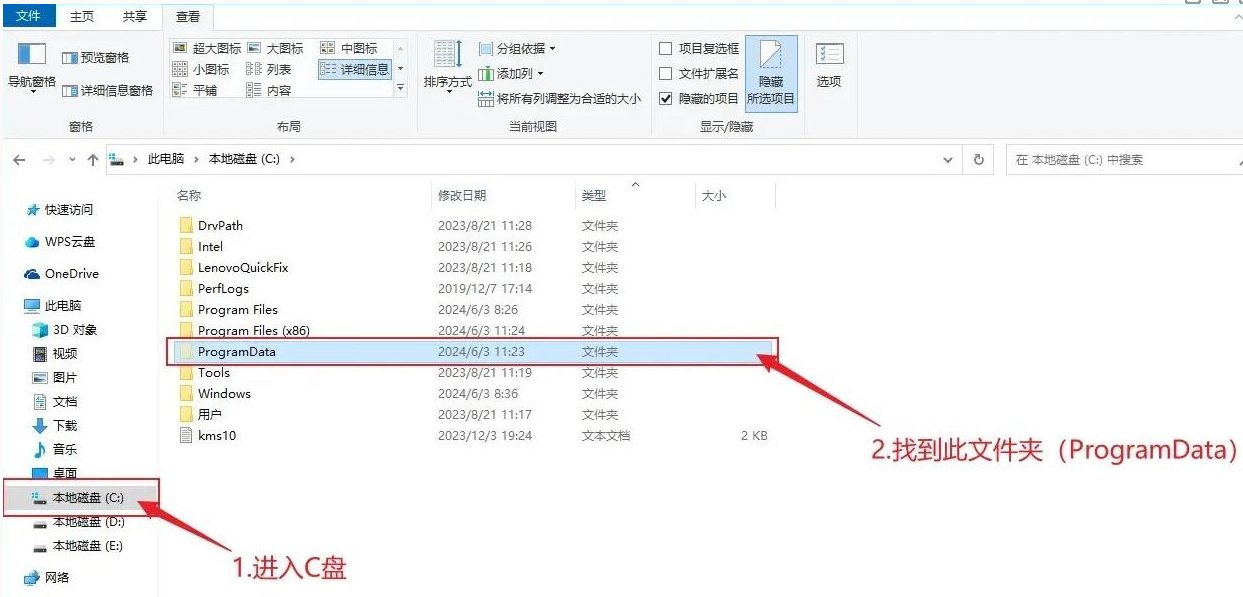
Task: Select the Intel folder
Action: click(210, 247)
